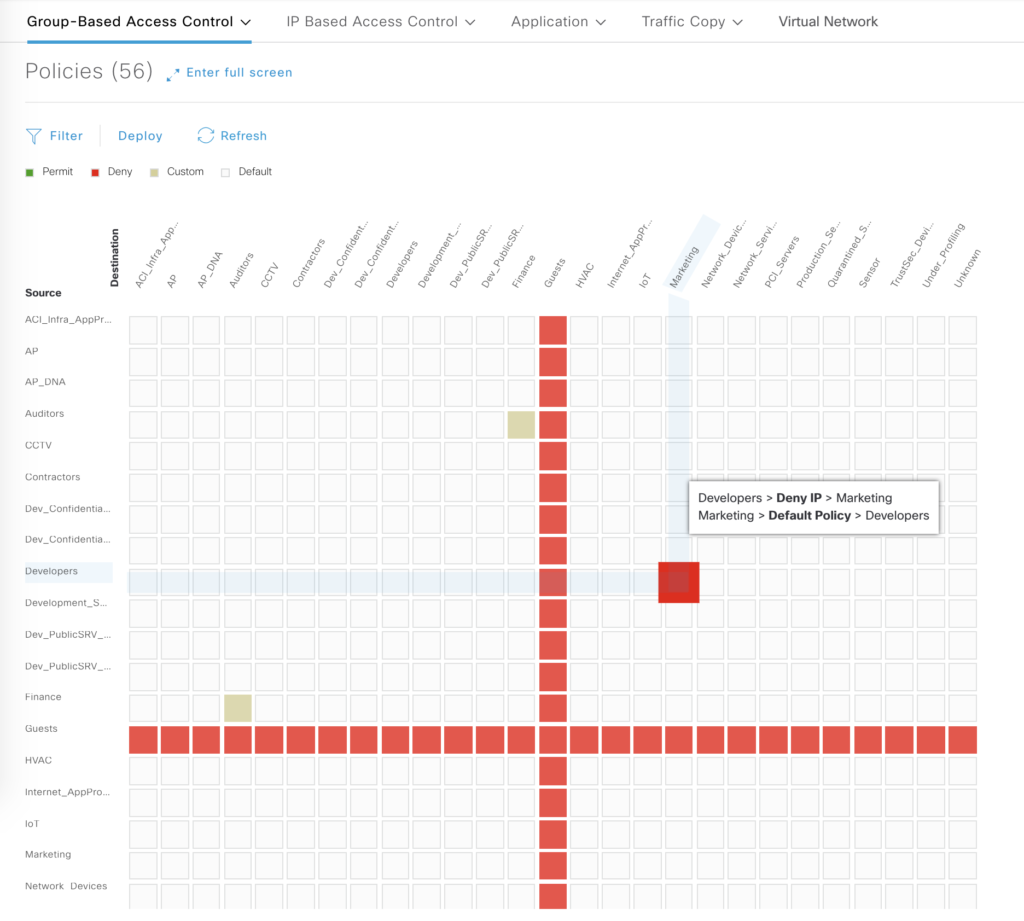Click the white Default legend square
1024x921 pixels.
[x=226, y=172]
